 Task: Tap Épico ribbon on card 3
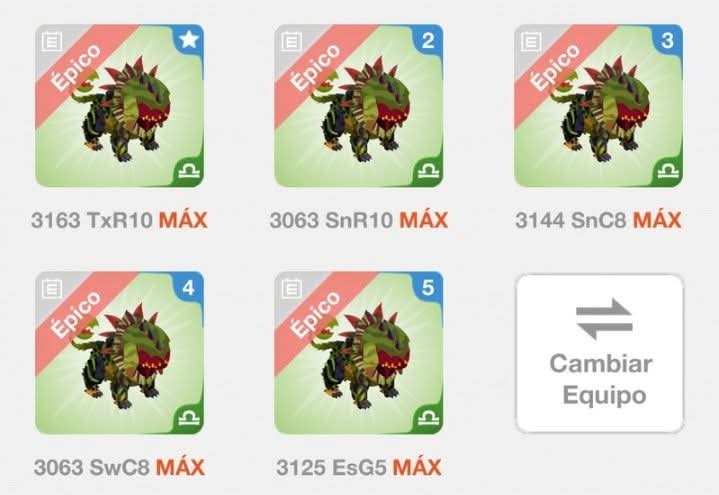[556, 68]
